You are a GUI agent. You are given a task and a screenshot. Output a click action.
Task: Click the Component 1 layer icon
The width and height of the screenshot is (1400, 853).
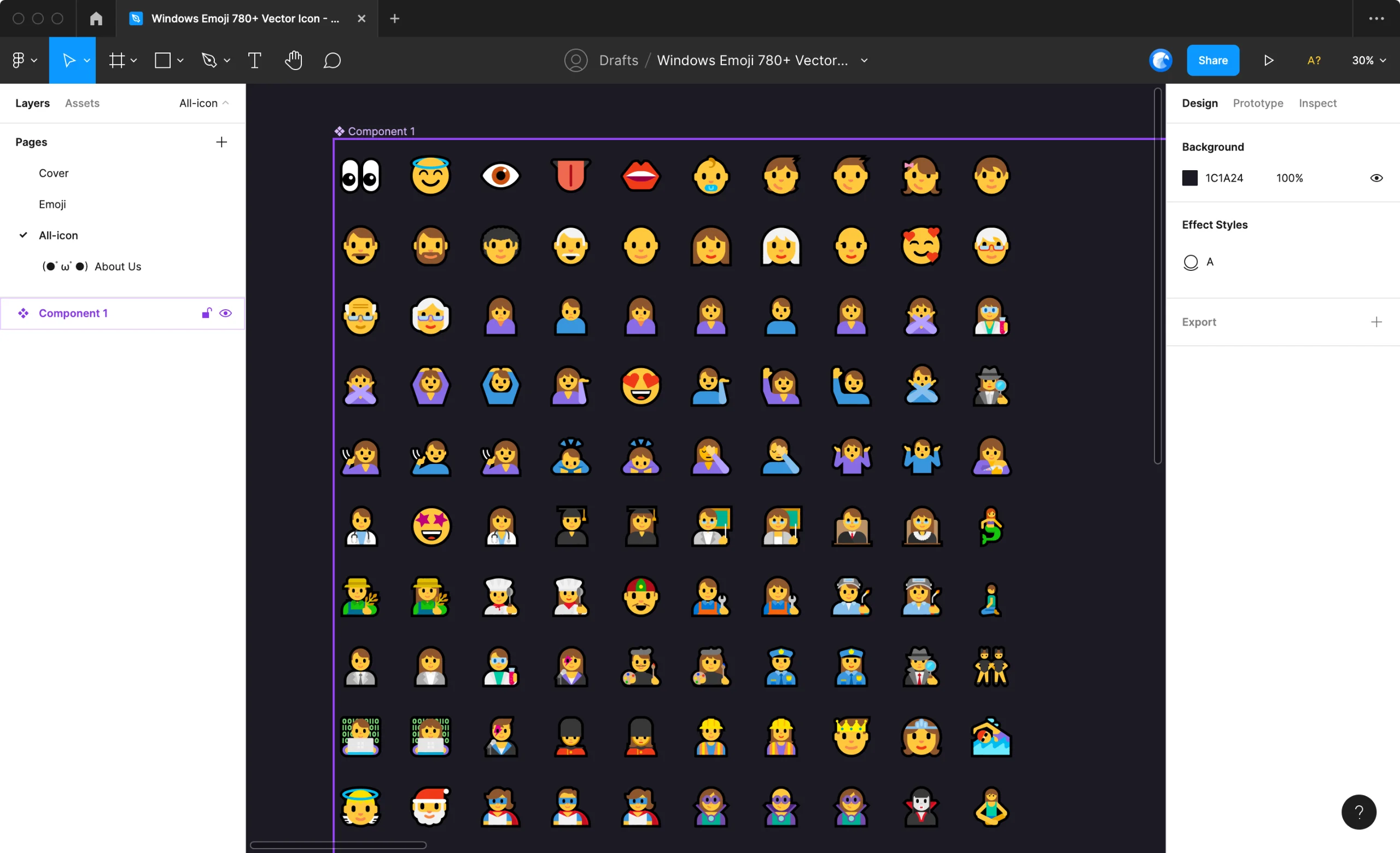pyautogui.click(x=24, y=313)
